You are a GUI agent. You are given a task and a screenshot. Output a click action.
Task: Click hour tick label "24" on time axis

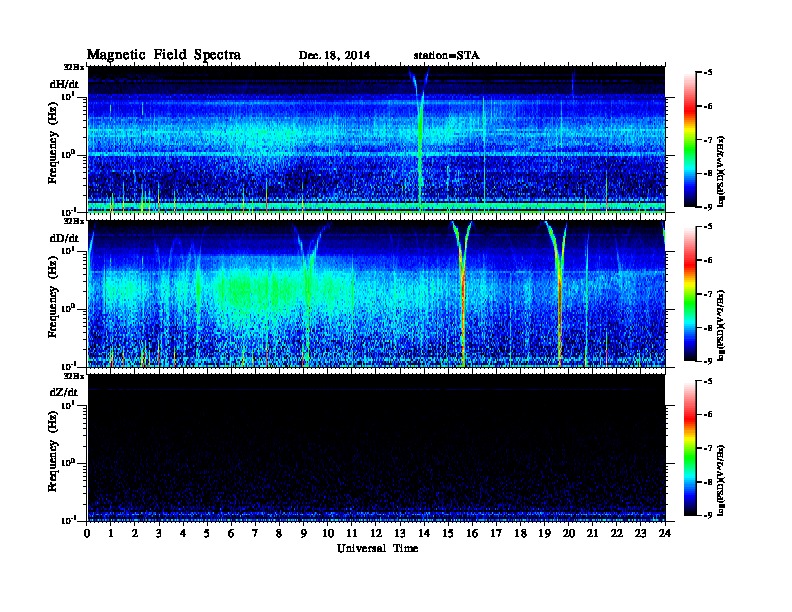(665, 533)
